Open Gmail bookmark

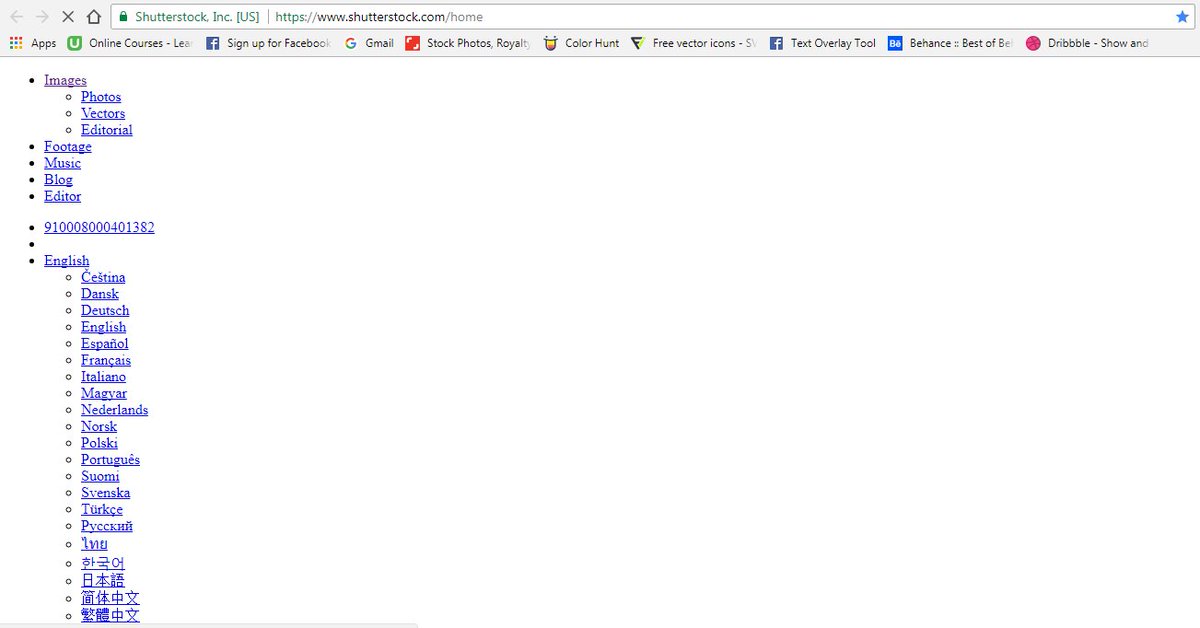coord(368,43)
